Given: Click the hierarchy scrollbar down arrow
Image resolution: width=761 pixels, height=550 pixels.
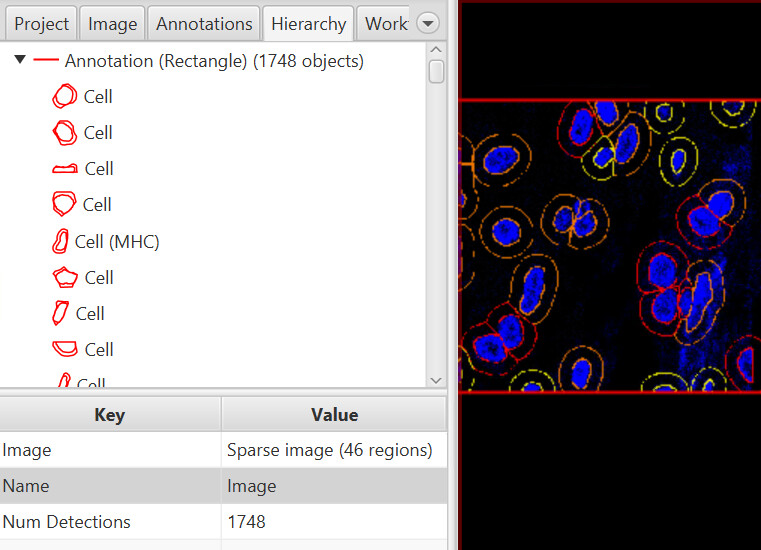Looking at the screenshot, I should coord(436,381).
